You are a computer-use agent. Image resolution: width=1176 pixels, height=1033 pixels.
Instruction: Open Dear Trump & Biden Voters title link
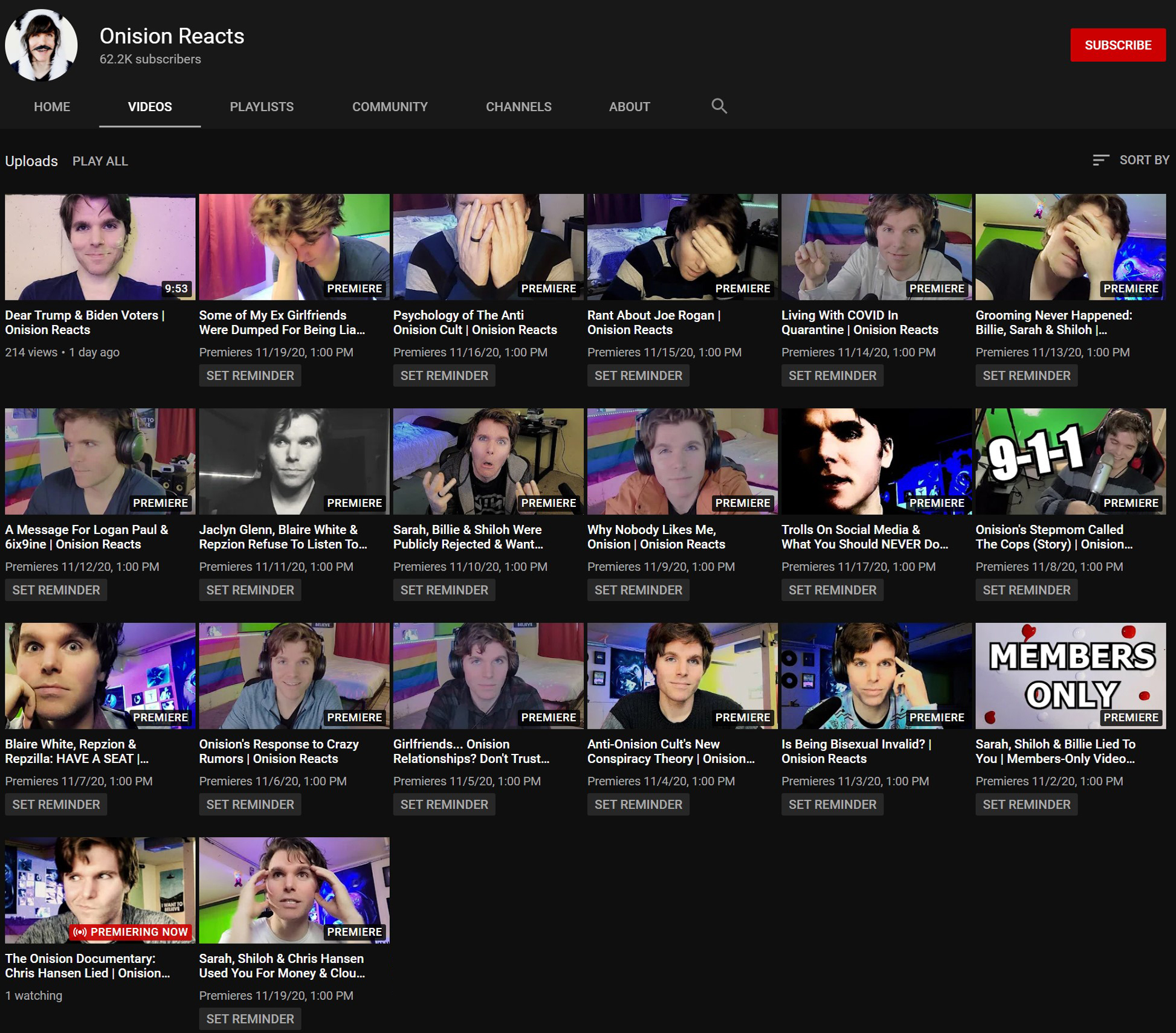click(x=85, y=323)
